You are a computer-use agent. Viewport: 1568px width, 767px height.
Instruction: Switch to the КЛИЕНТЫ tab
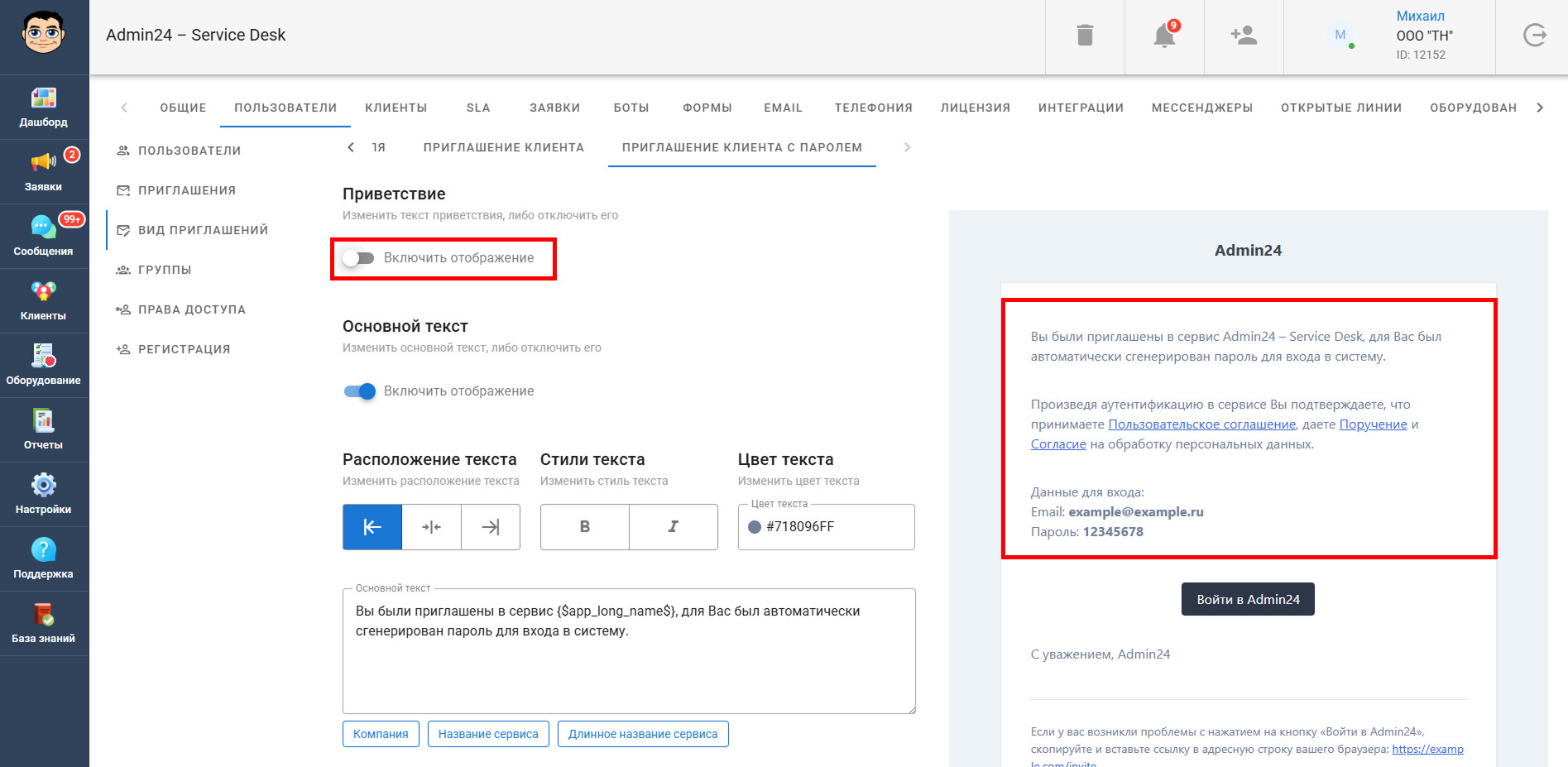(x=396, y=108)
